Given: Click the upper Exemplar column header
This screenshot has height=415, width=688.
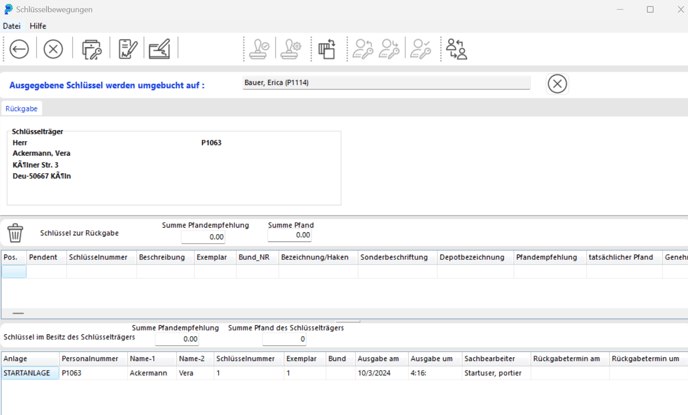Looking at the screenshot, I should [x=215, y=258].
